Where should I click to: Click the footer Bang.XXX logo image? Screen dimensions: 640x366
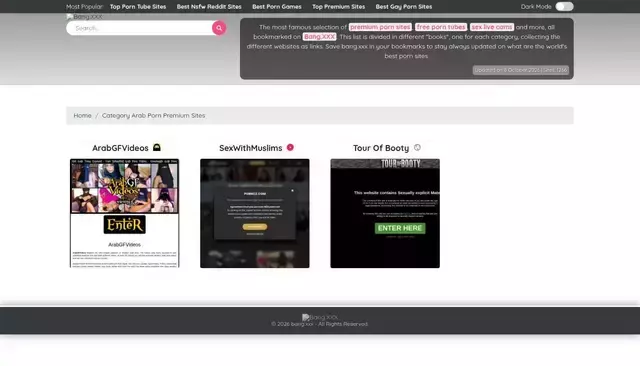[x=320, y=317]
